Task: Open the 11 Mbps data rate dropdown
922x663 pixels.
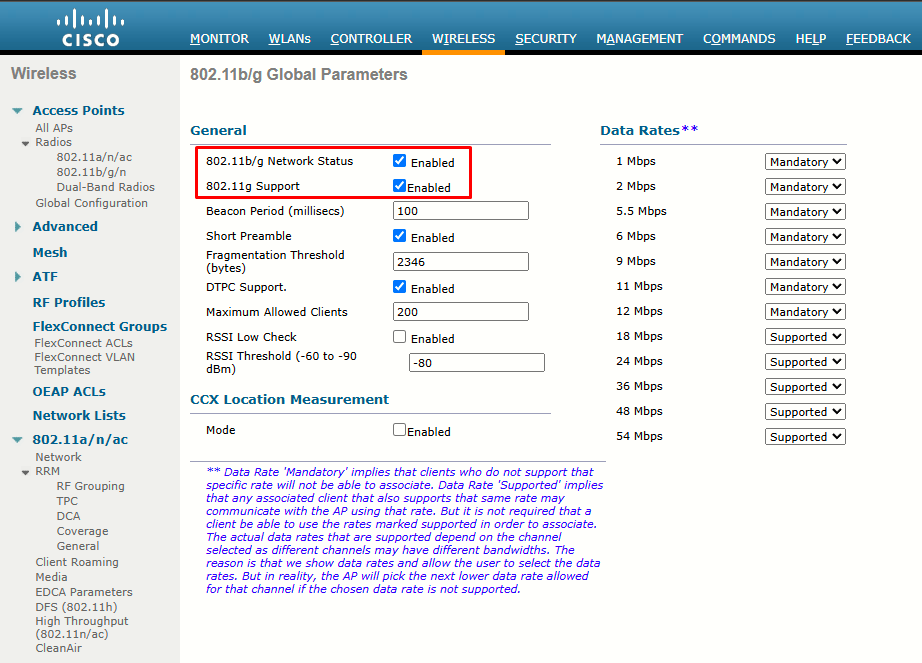Action: pos(805,287)
